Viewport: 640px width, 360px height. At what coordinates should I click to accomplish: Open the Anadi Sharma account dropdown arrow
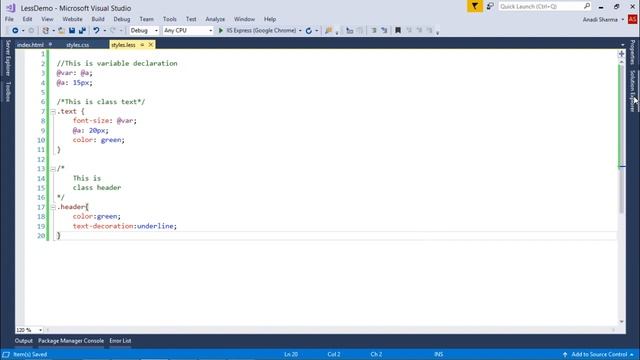[623, 19]
